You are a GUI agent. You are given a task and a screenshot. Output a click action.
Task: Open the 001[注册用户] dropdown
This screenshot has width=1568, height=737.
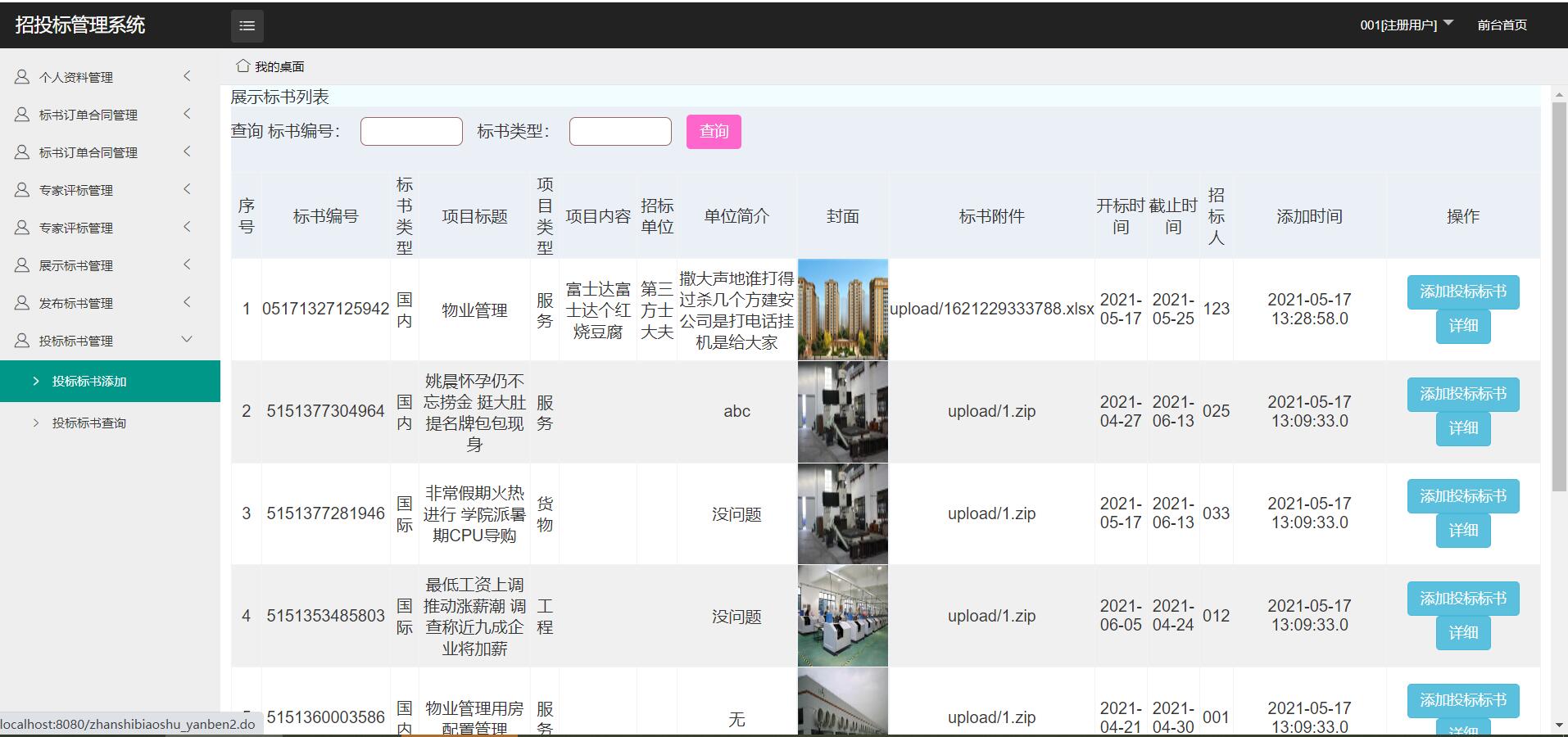1406,25
